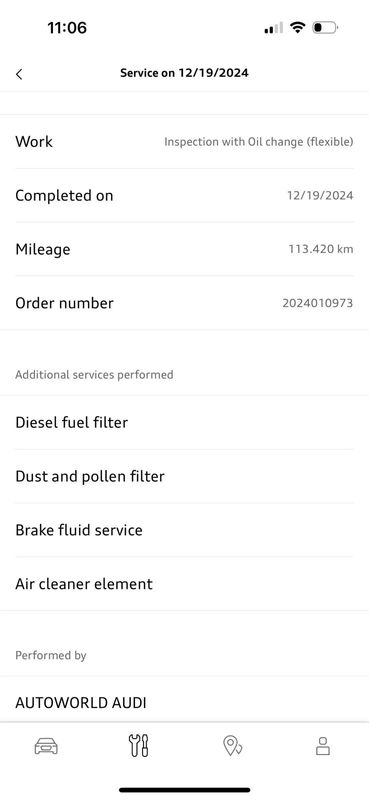Viewport: 369px width, 800px height.
Task: Tap the home indicator bar at bottom
Action: [185, 790]
